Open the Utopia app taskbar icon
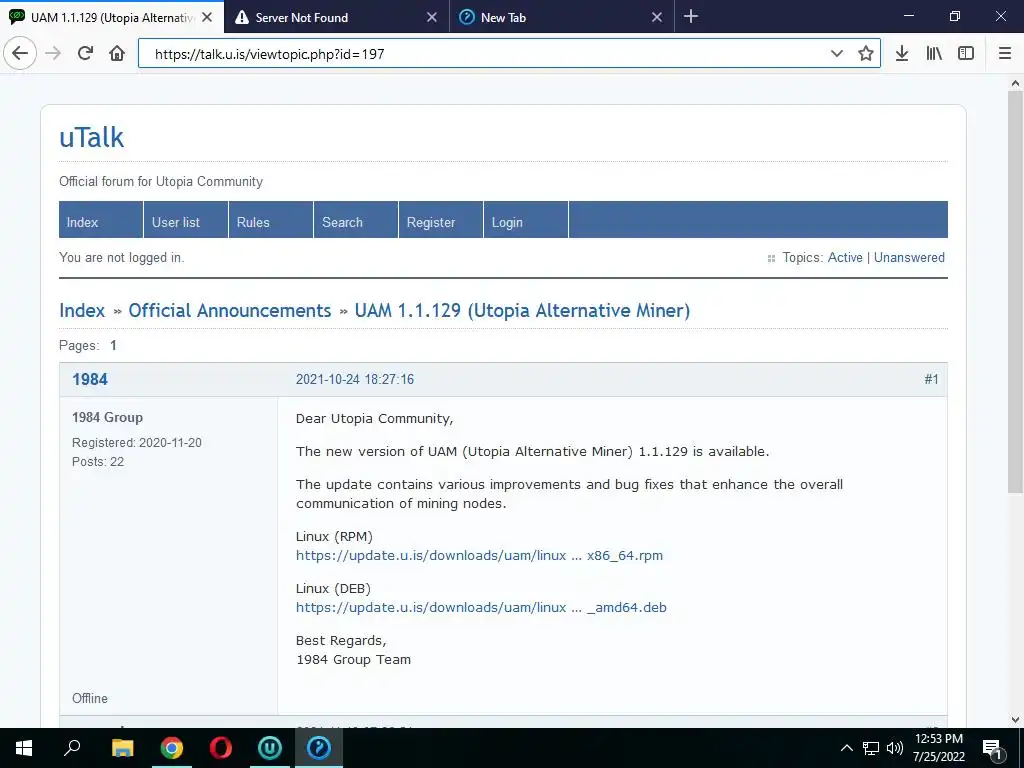The image size is (1024, 768). [270, 748]
